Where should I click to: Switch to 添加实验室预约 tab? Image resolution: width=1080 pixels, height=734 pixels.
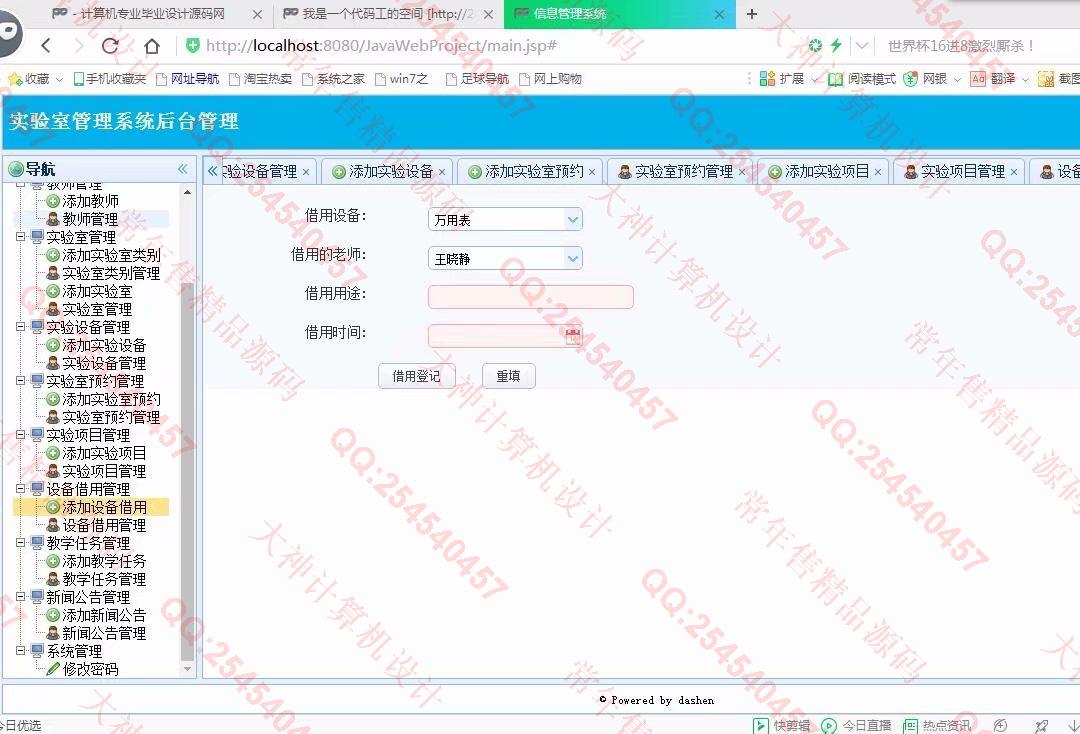[x=531, y=171]
